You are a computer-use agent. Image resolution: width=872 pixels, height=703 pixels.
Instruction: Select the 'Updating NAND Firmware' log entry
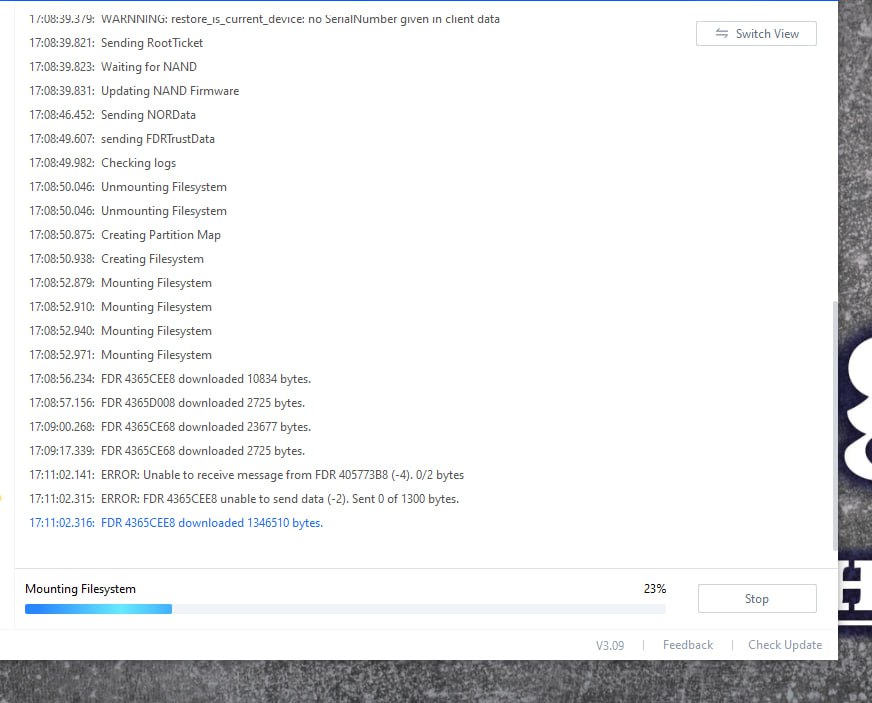tap(134, 91)
